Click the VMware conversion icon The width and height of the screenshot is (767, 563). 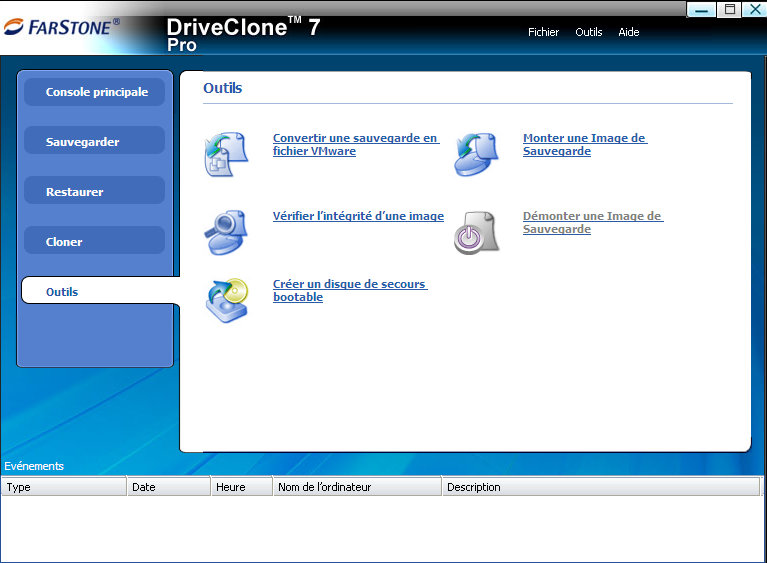pyautogui.click(x=226, y=154)
